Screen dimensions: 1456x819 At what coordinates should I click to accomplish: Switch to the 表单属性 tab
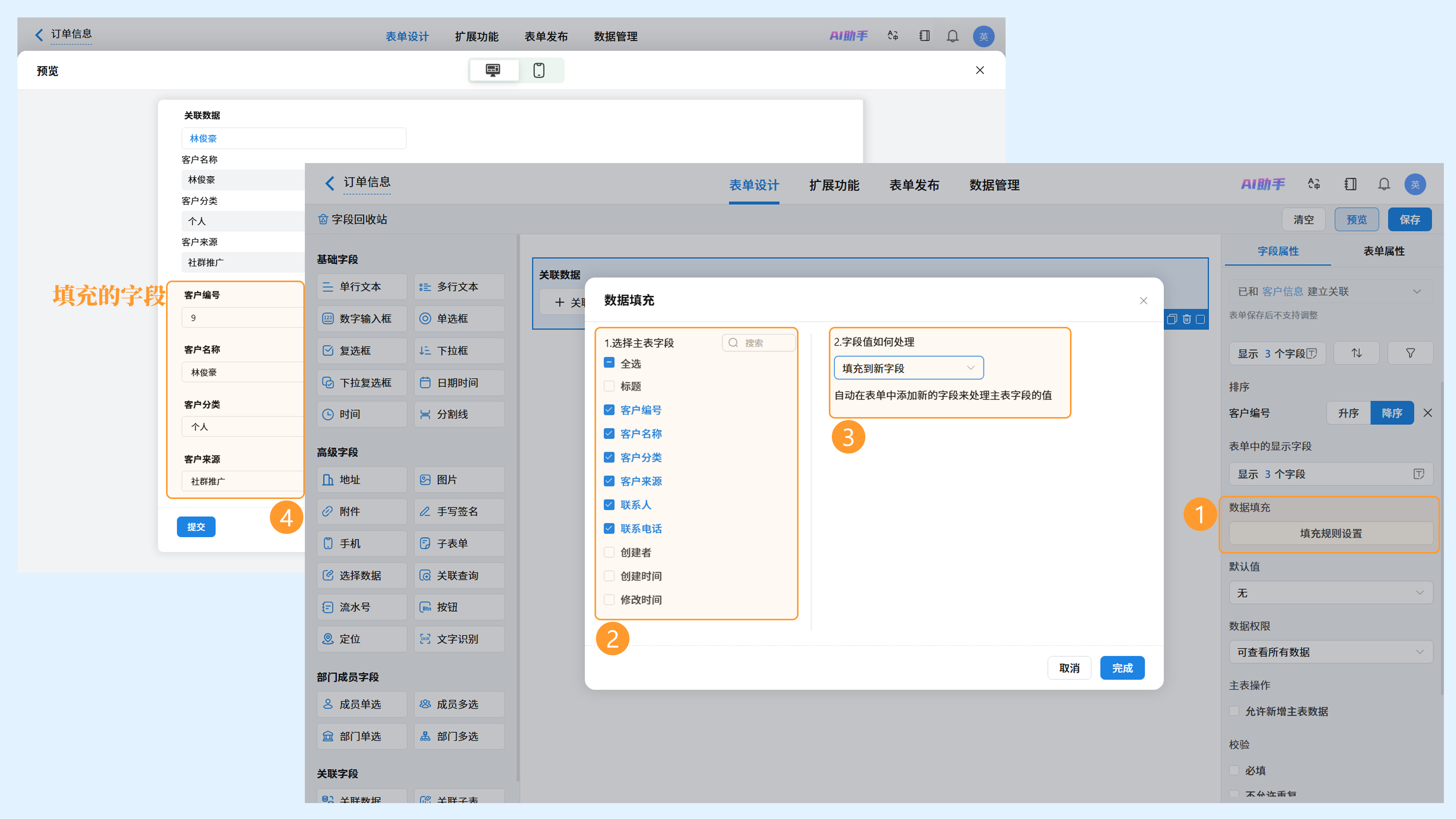[x=1384, y=251]
